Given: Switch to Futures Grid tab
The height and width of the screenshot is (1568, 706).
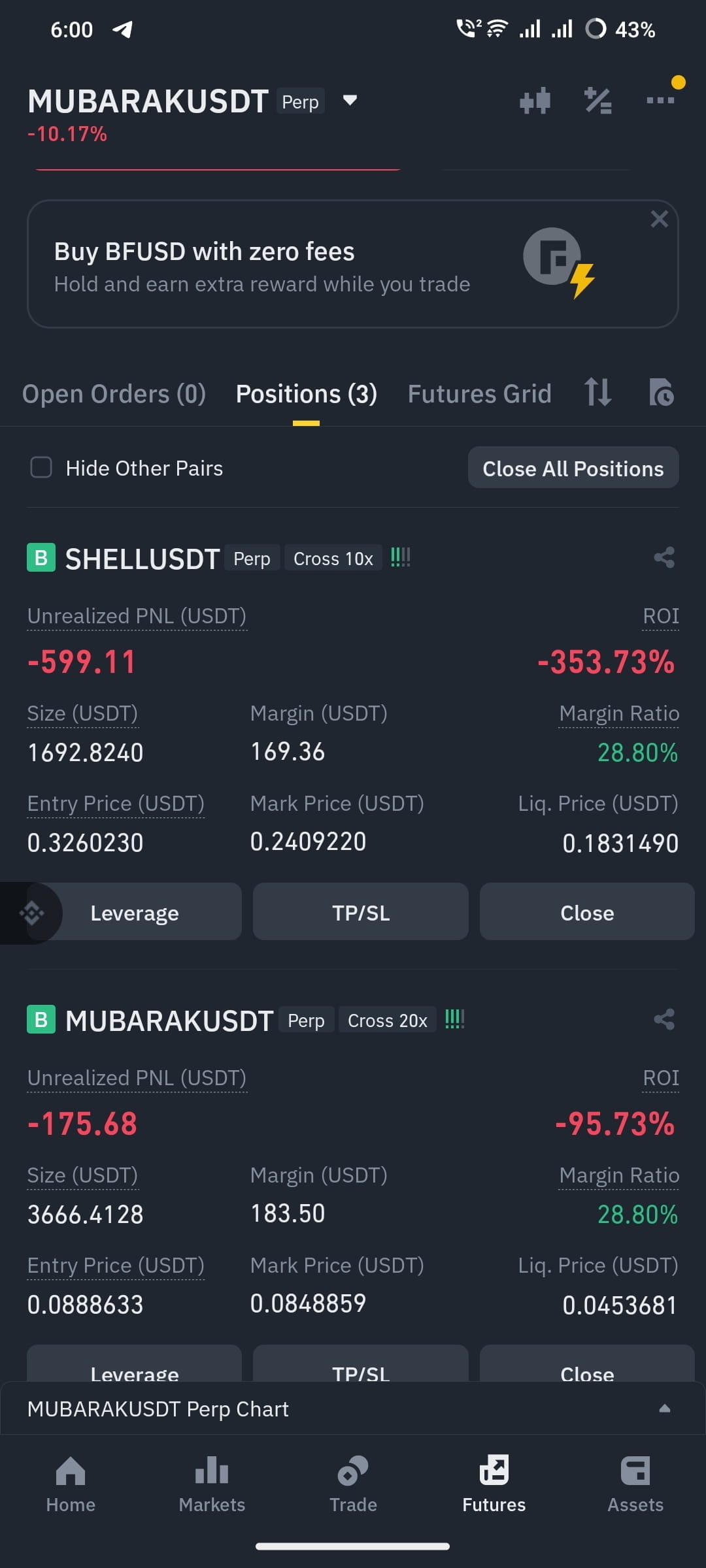Looking at the screenshot, I should (x=480, y=394).
